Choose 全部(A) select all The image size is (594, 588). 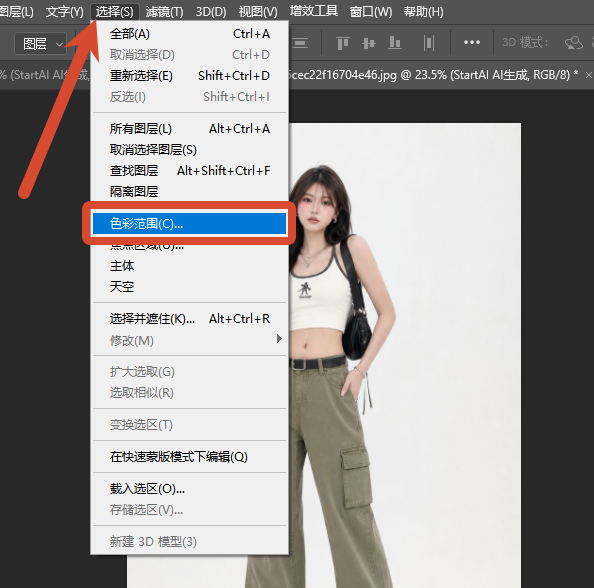click(189, 34)
